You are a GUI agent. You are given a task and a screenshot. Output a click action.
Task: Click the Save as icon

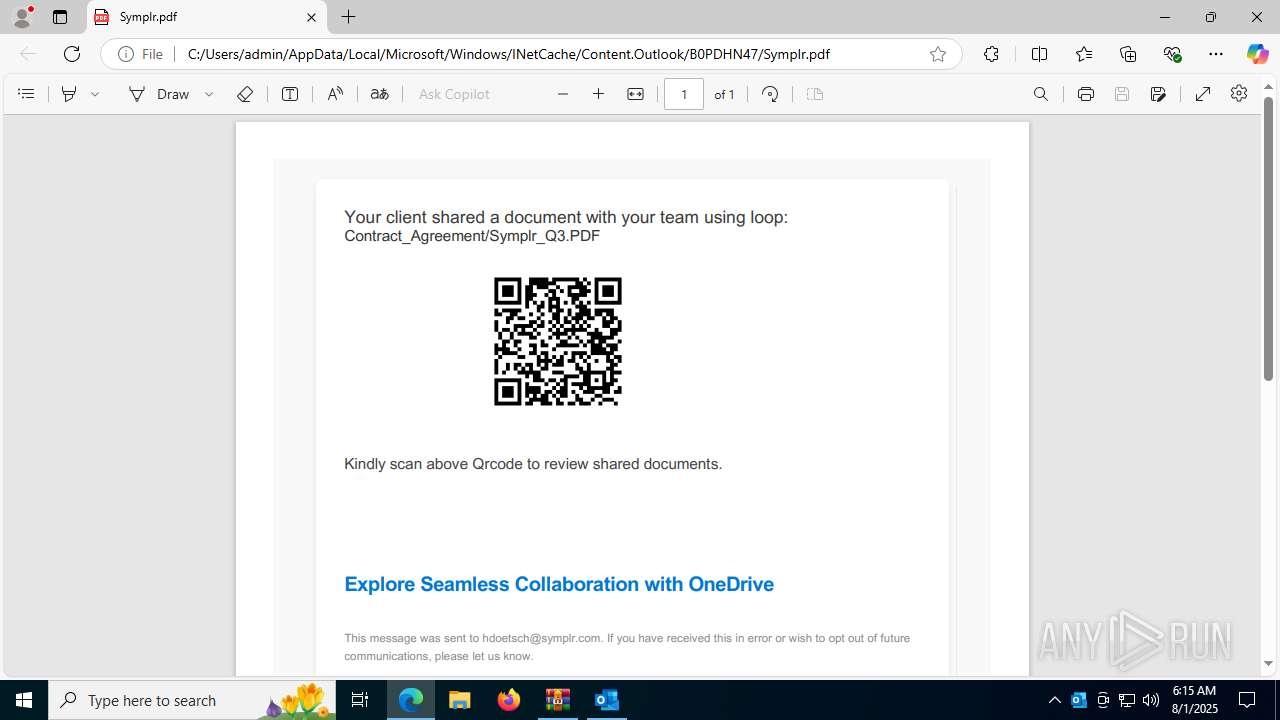tap(1158, 94)
